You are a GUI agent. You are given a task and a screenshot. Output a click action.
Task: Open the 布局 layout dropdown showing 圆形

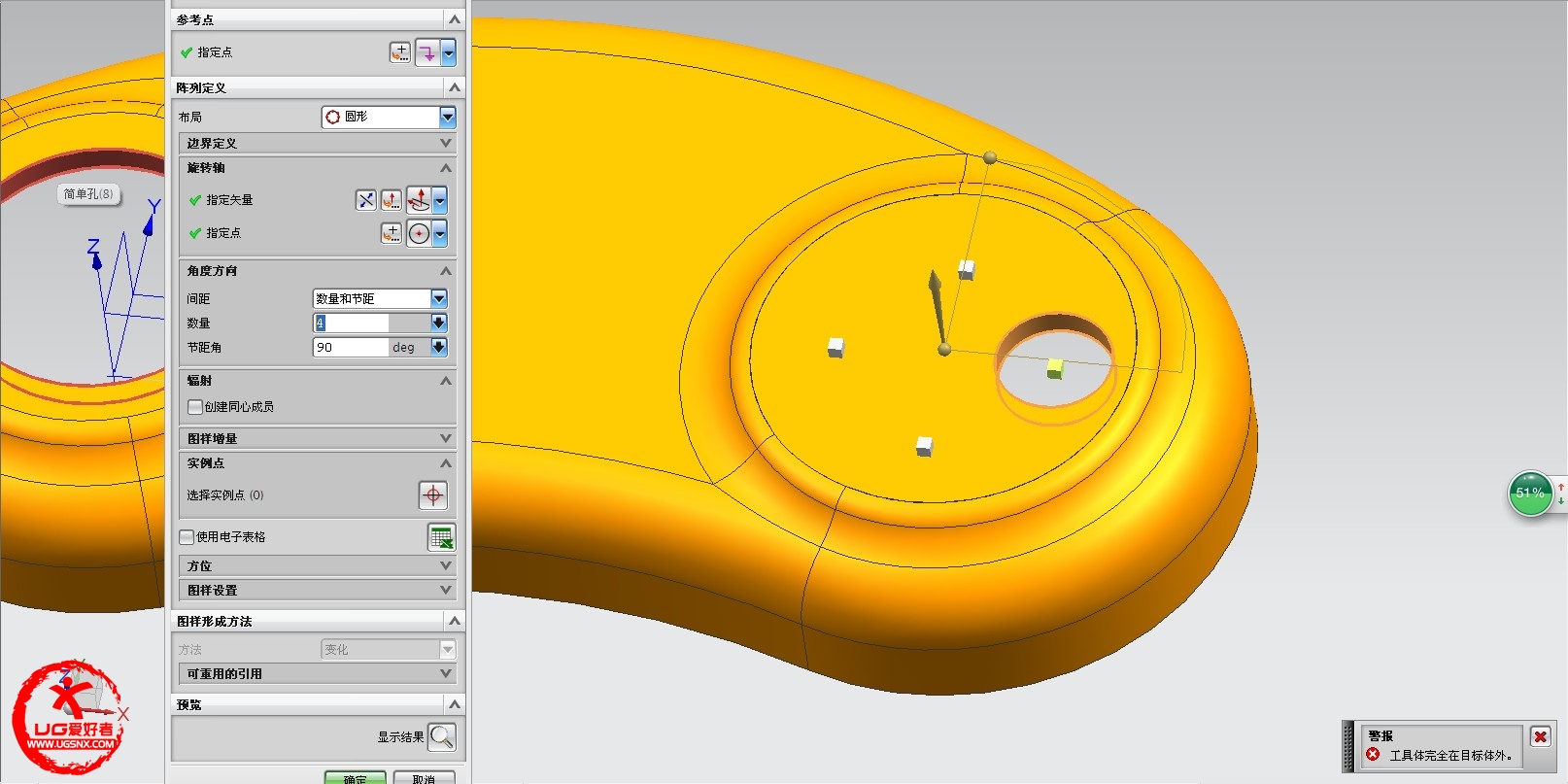(x=389, y=117)
